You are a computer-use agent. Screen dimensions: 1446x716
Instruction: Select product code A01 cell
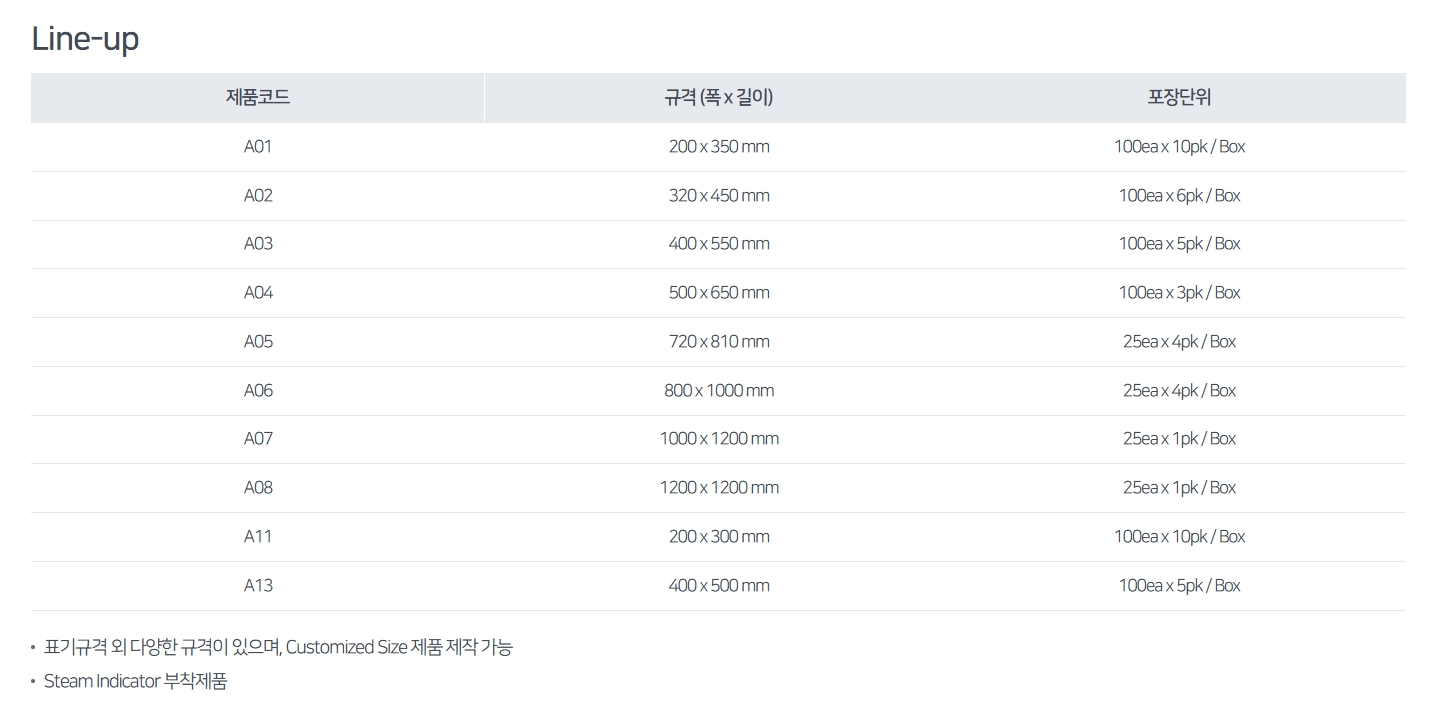click(258, 147)
